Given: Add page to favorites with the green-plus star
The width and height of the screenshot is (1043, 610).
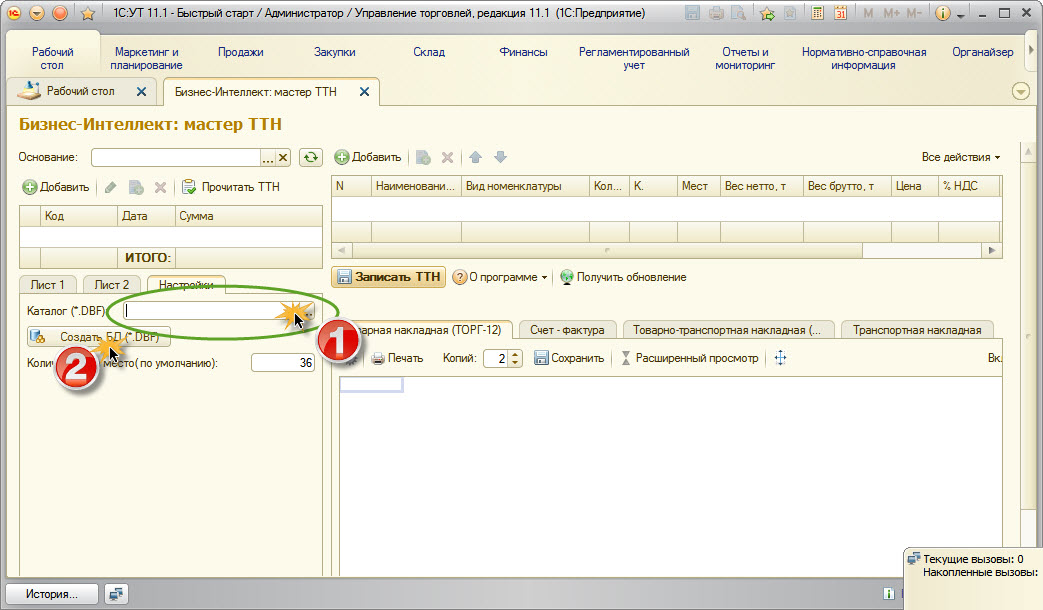Looking at the screenshot, I should (767, 13).
